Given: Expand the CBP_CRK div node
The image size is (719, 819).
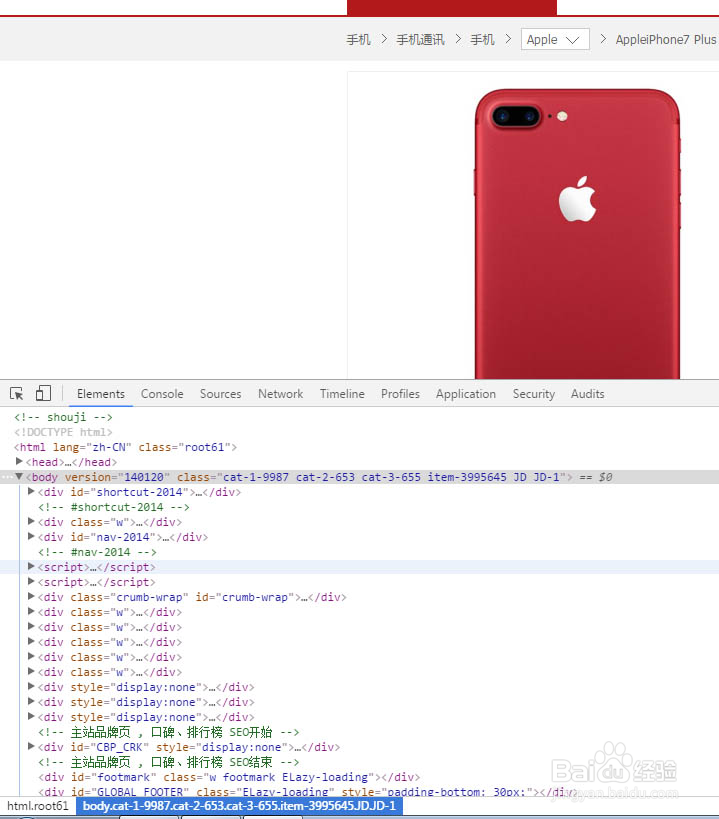Looking at the screenshot, I should click(x=31, y=746).
